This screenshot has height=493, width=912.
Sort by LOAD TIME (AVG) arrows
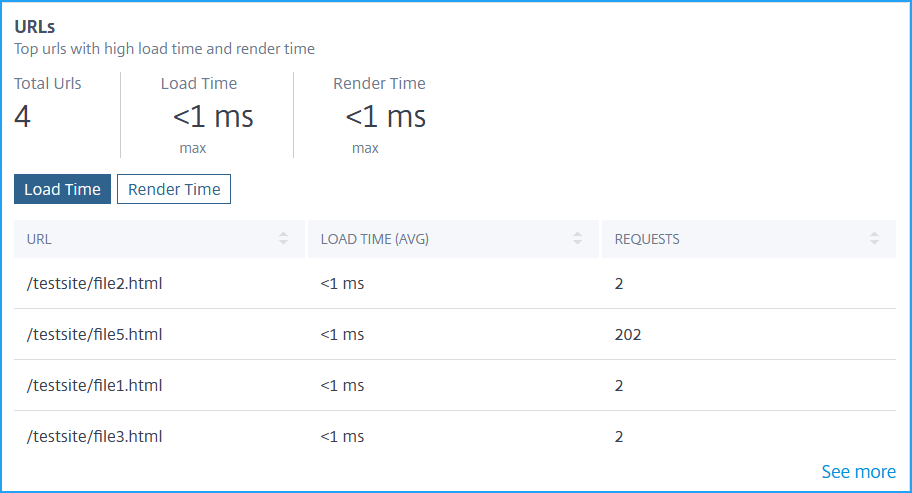[577, 238]
